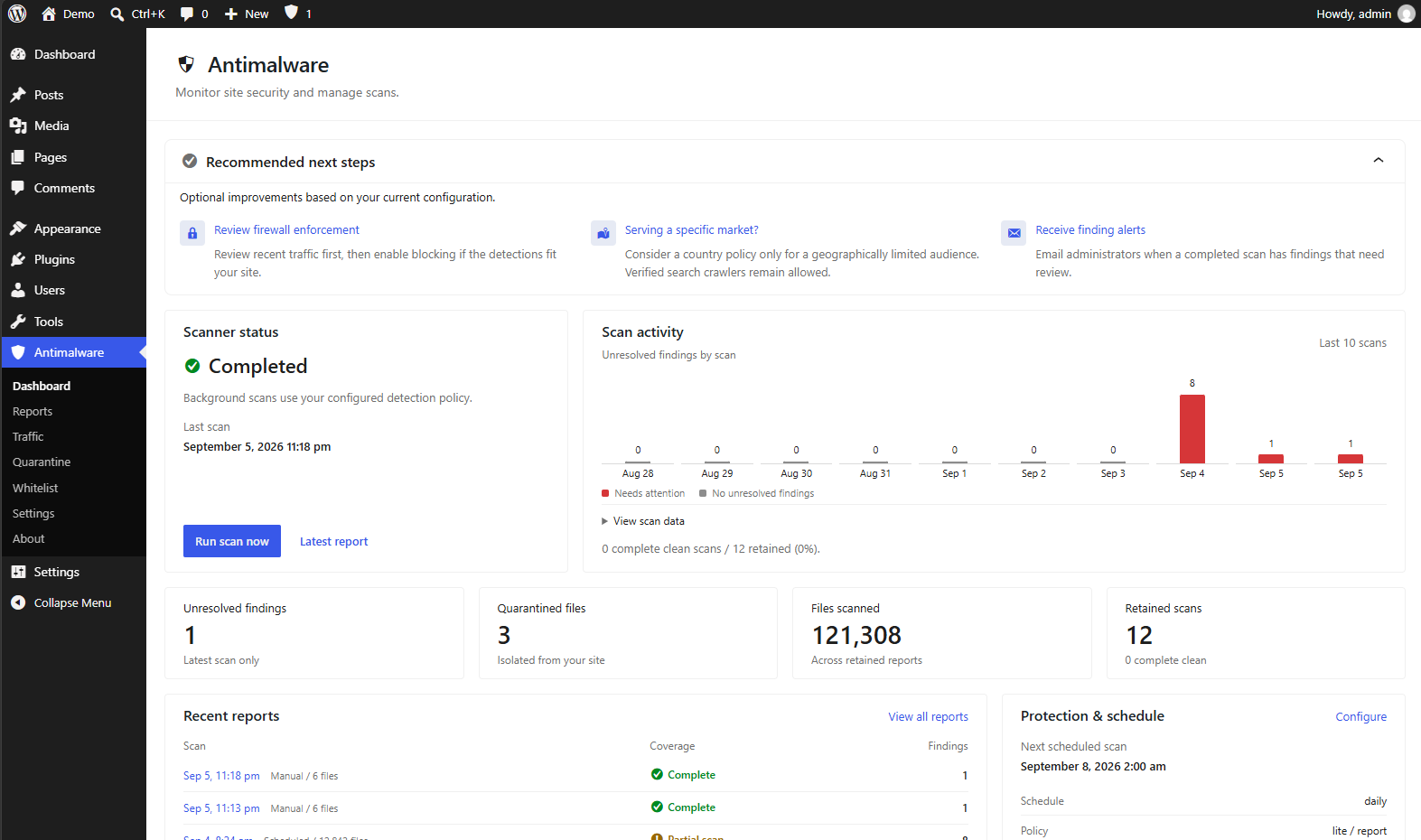Click the Quarantined files stat card
The width and height of the screenshot is (1421, 840).
click(628, 633)
